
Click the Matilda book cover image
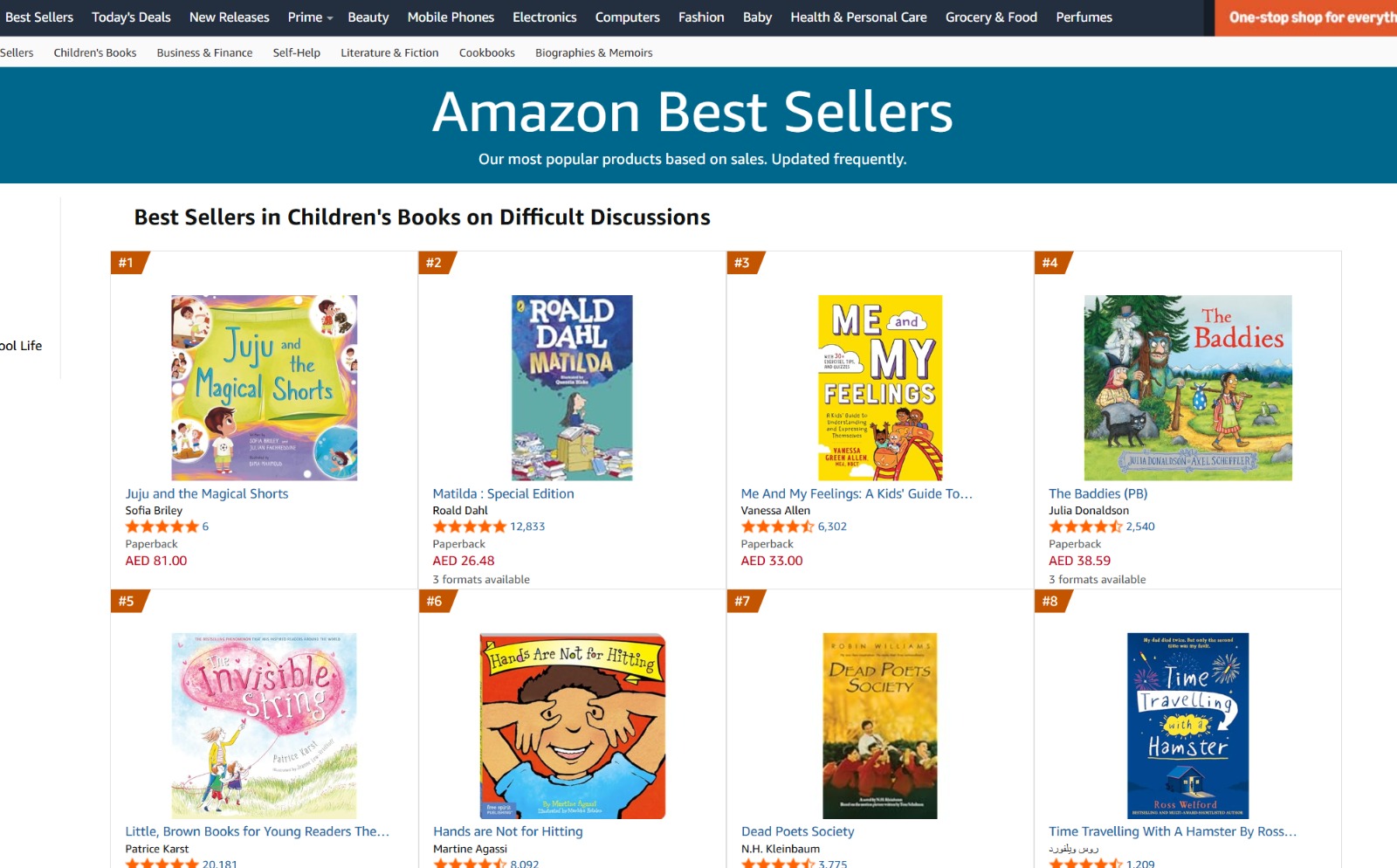click(572, 388)
